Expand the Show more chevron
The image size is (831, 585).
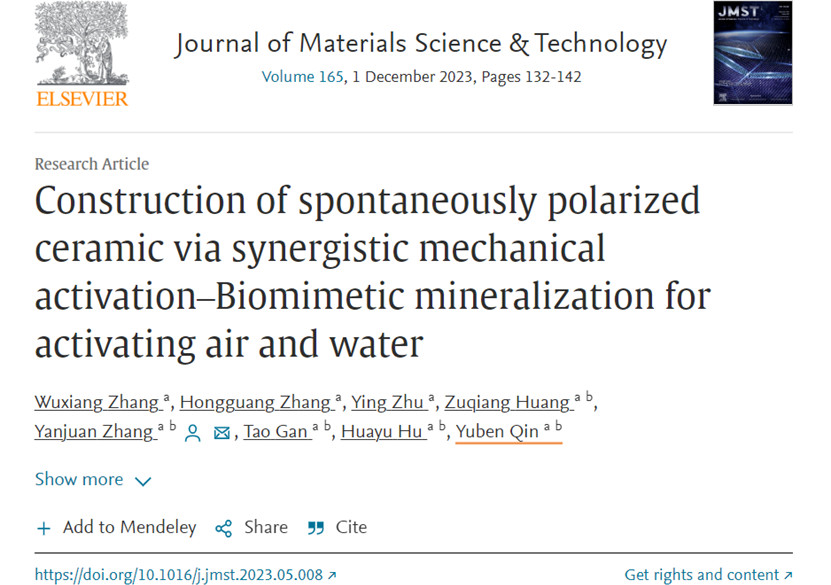coord(143,481)
